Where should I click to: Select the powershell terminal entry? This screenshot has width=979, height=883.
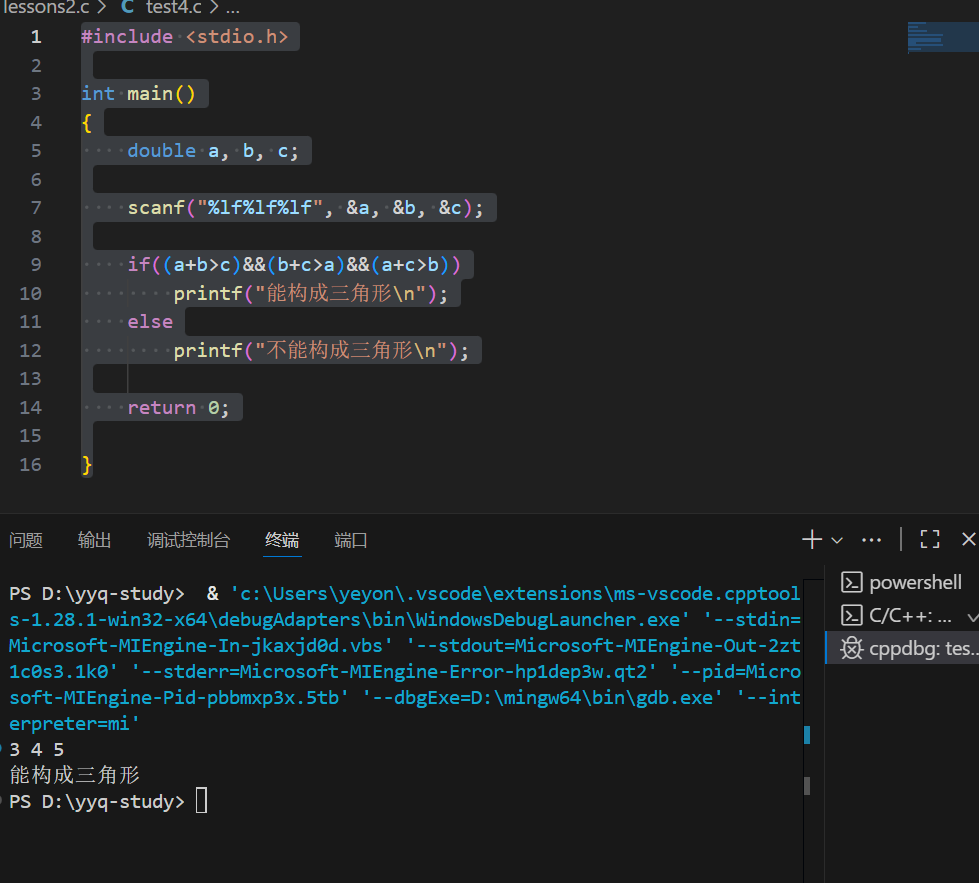pos(903,582)
